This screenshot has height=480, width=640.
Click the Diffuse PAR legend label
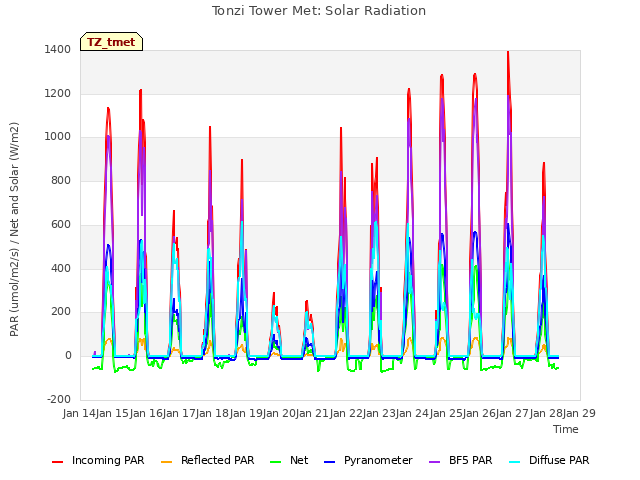tap(559, 460)
